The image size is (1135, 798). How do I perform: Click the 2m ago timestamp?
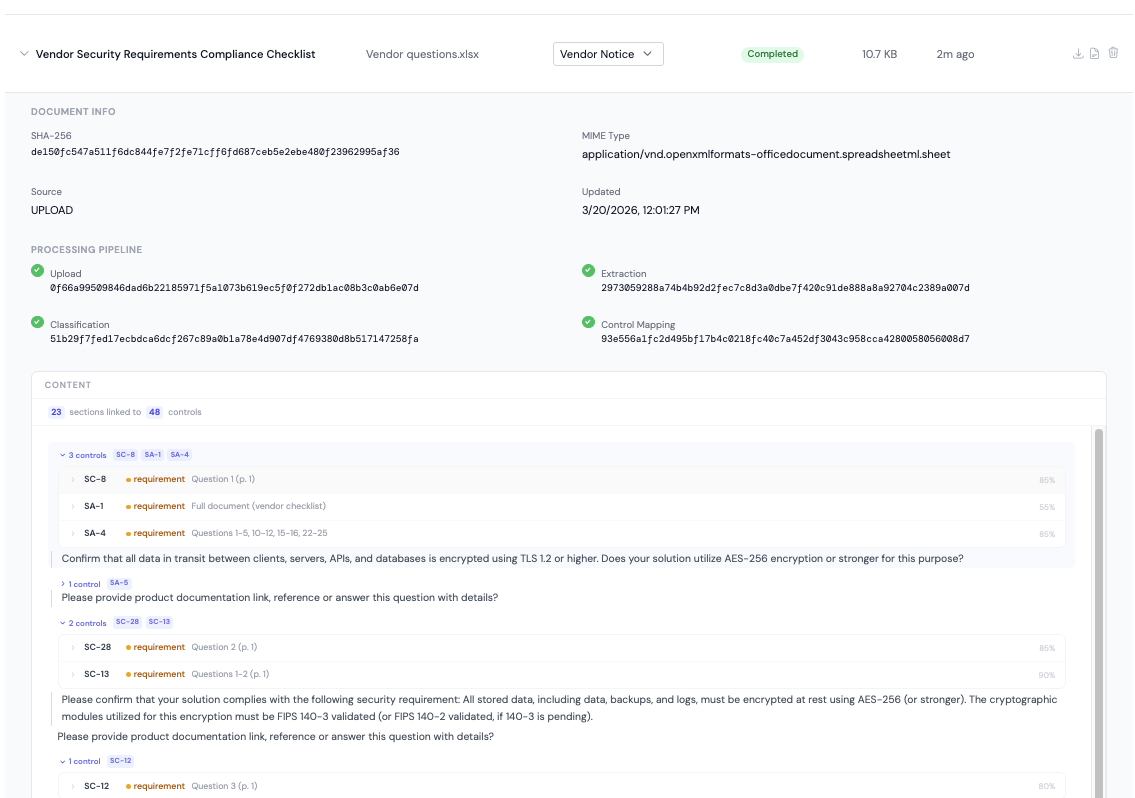955,54
